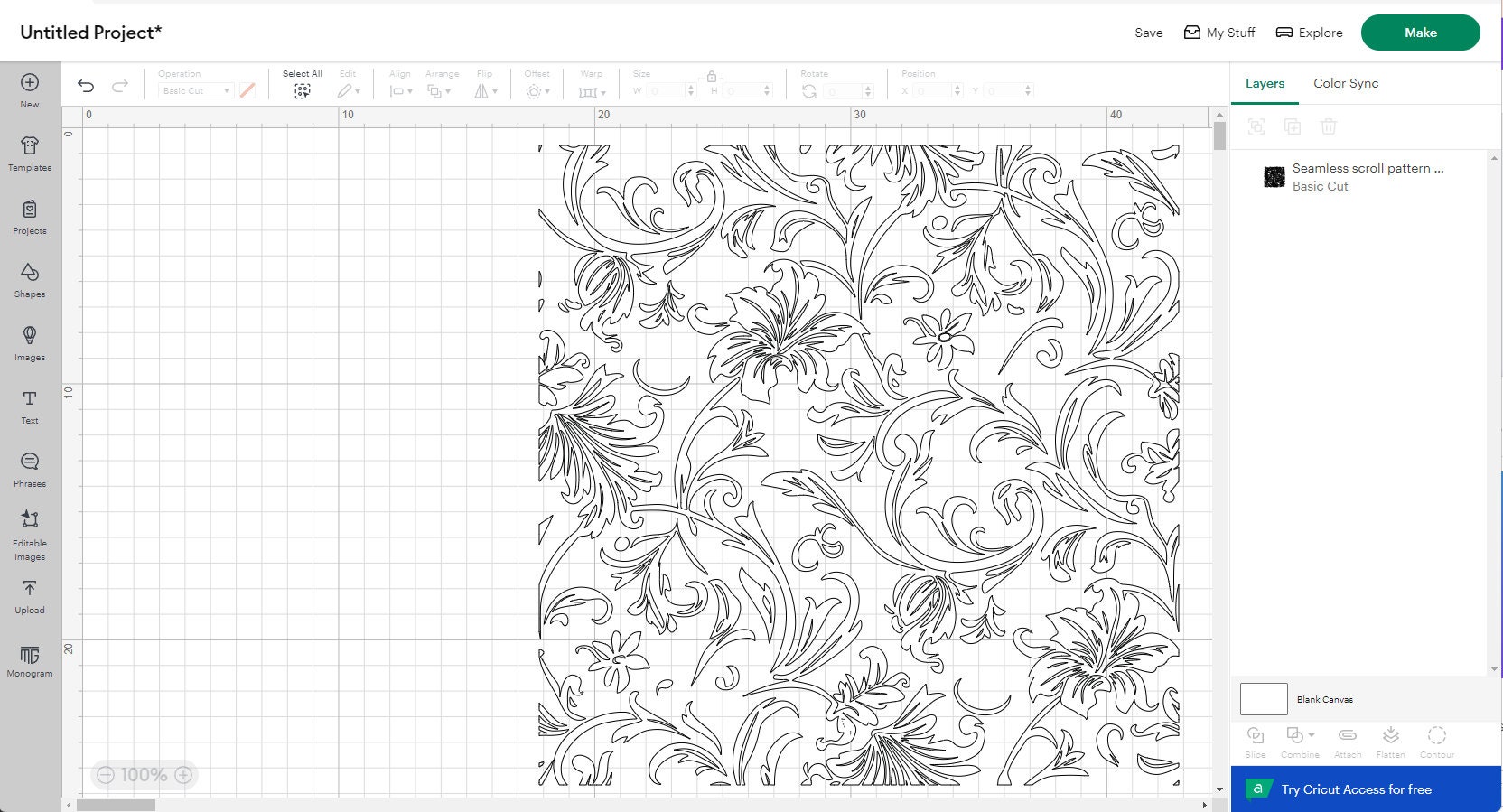Switch to the Layers tab
The image size is (1503, 812).
pyautogui.click(x=1265, y=83)
